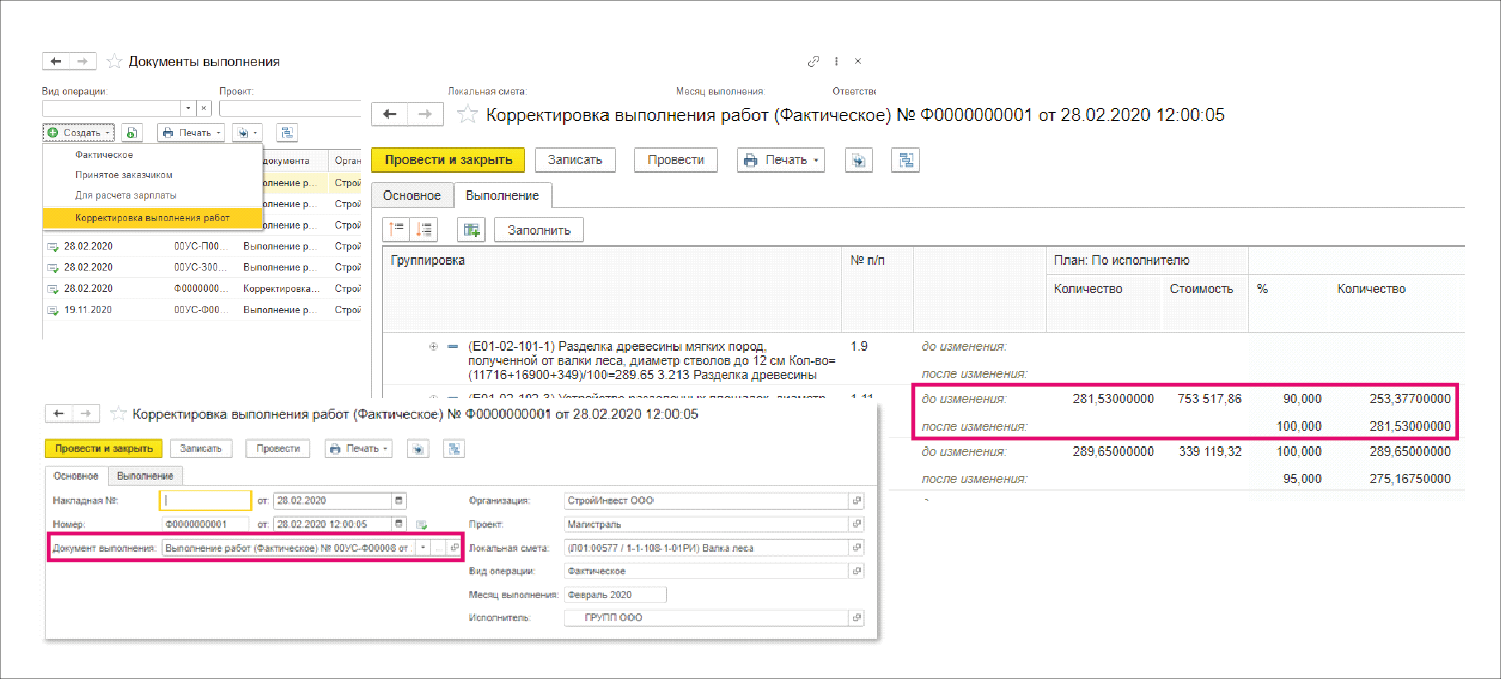Select Принятое заказчиком from Создать menu
The height and width of the screenshot is (679, 1501).
coord(123,175)
